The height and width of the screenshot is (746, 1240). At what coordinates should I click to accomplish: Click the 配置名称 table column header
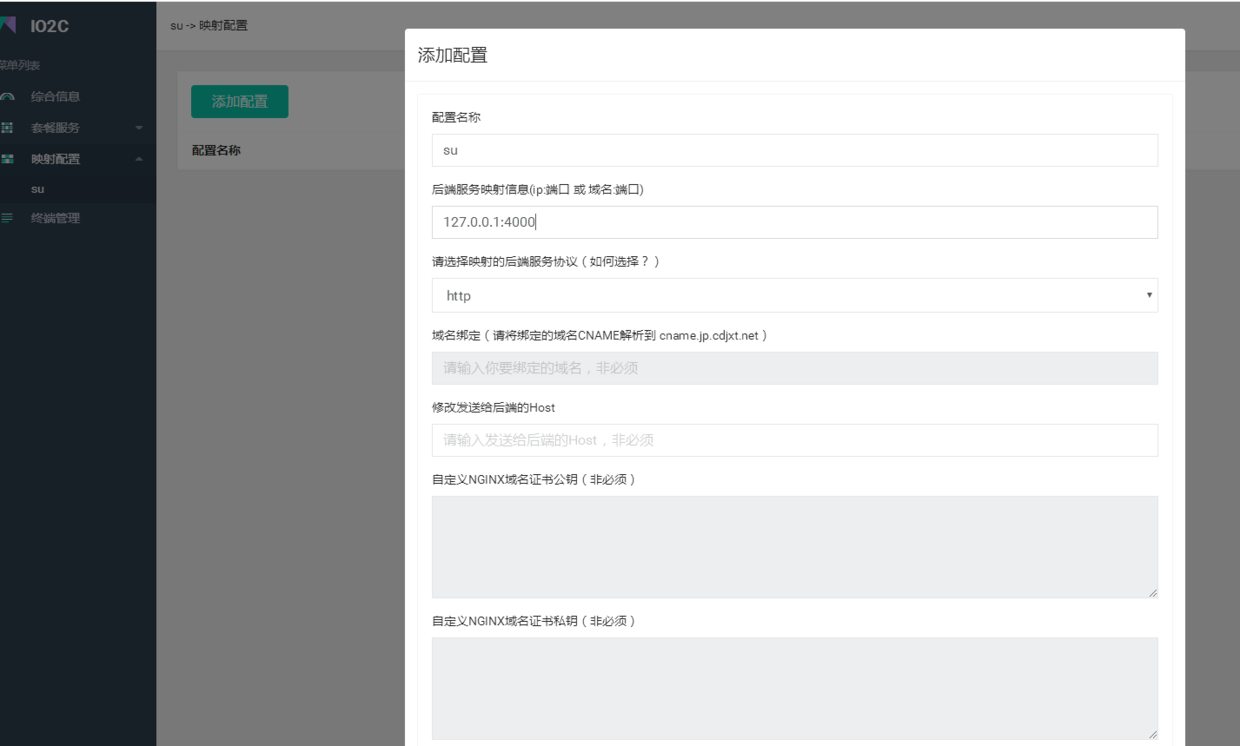(x=216, y=151)
